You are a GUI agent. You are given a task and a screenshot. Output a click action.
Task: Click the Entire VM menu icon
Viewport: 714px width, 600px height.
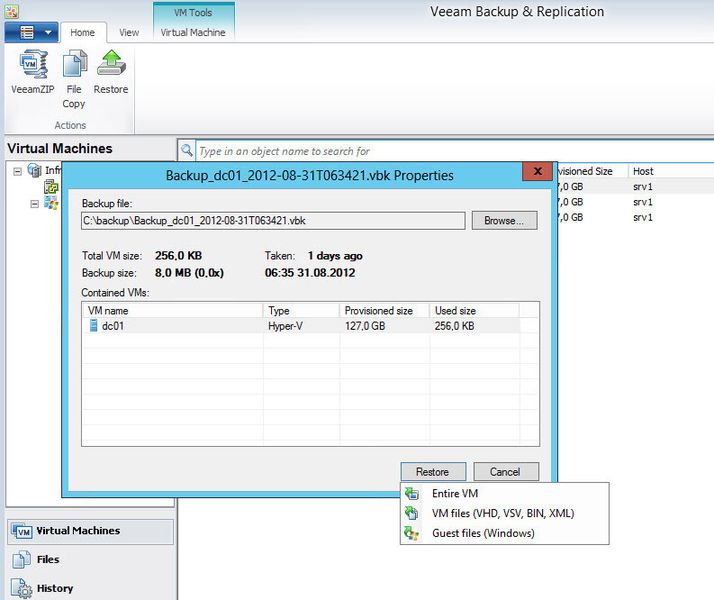(412, 493)
